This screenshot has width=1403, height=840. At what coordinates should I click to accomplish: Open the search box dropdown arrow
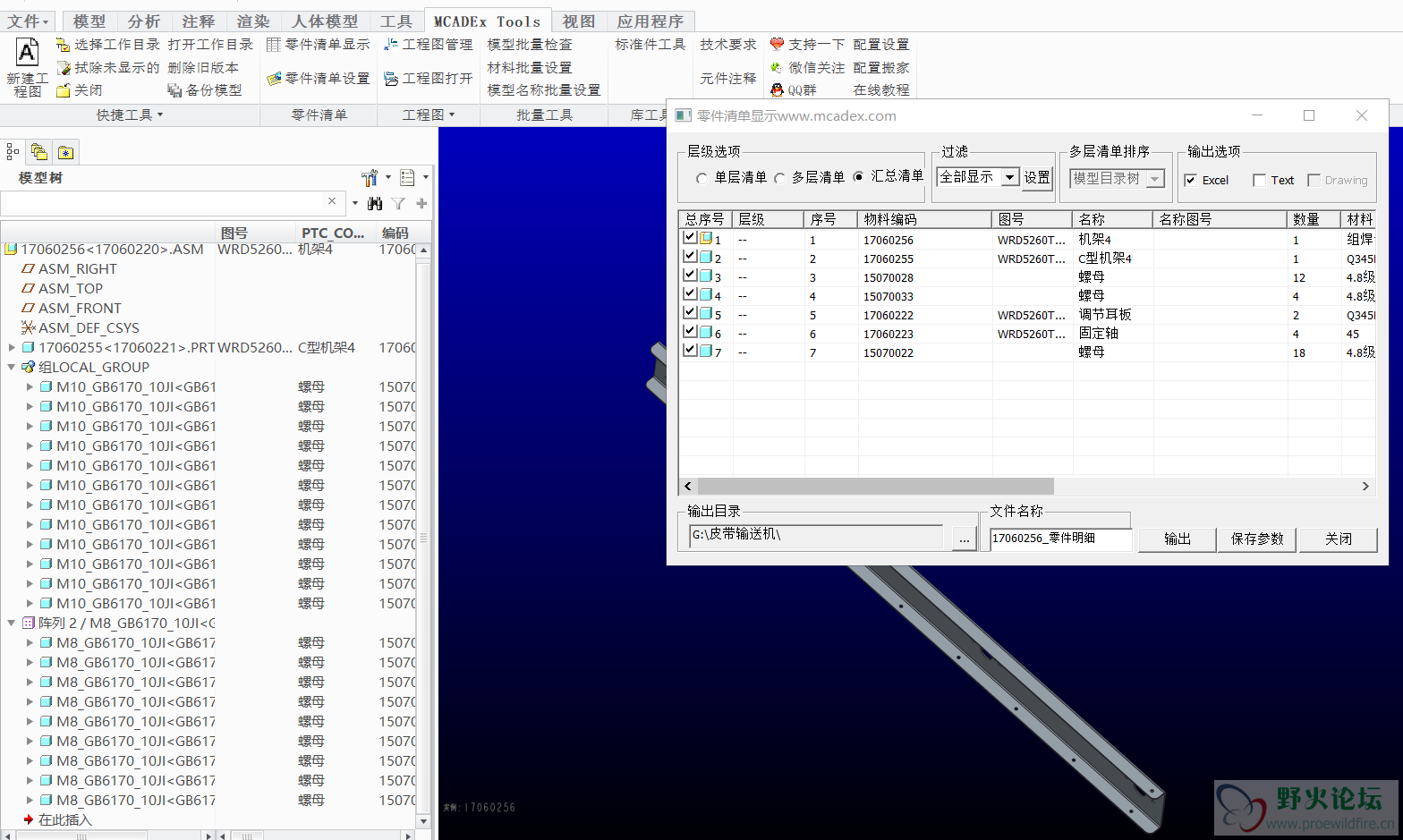tap(355, 203)
